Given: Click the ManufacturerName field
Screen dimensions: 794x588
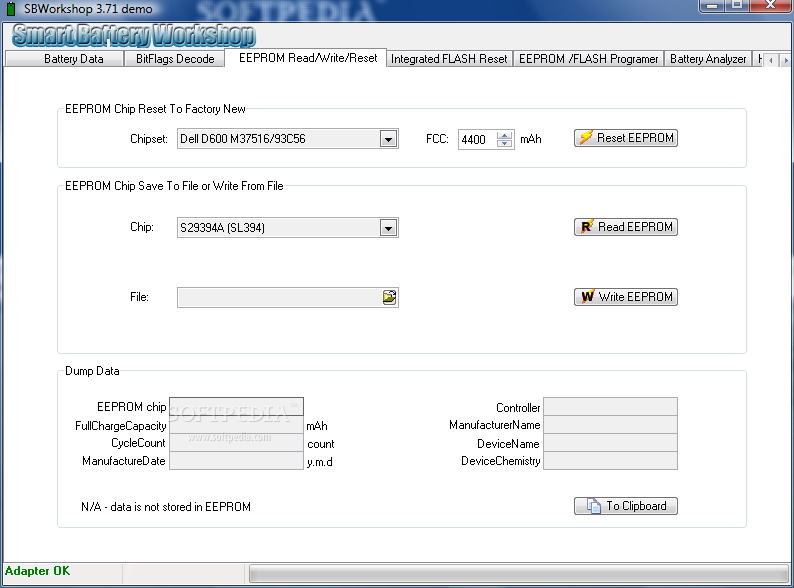Looking at the screenshot, I should pos(610,425).
